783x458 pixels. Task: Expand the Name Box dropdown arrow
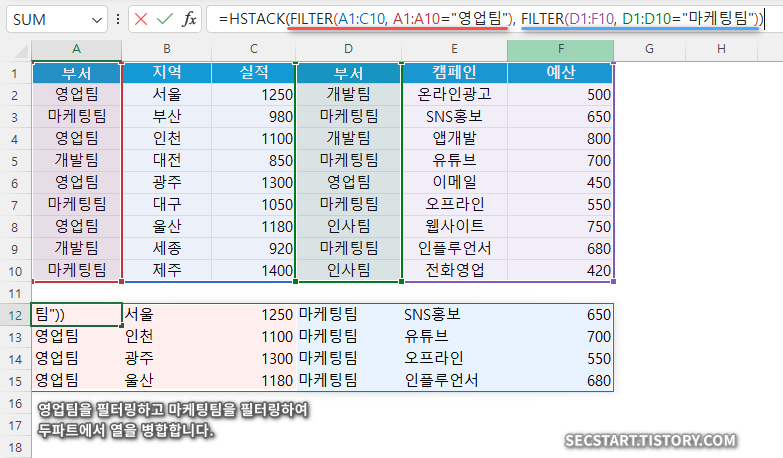click(x=96, y=20)
